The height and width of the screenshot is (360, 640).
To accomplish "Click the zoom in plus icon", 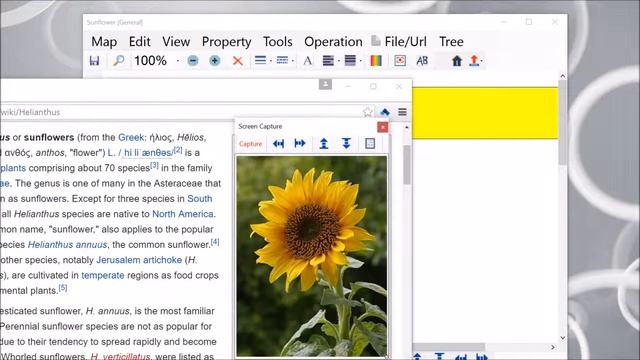I will pos(215,61).
